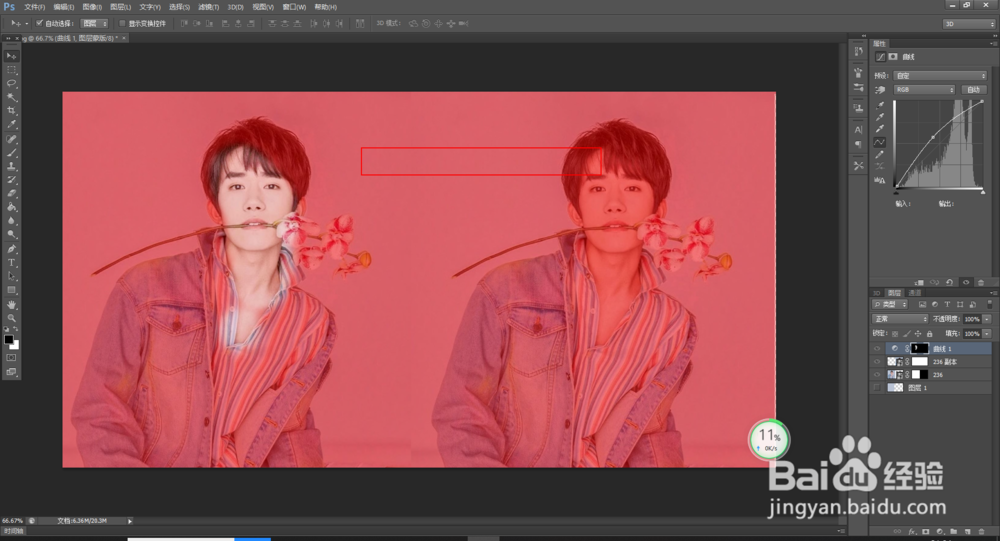
Task: Pick the black point eyedropper in Curves
Action: pyautogui.click(x=880, y=105)
